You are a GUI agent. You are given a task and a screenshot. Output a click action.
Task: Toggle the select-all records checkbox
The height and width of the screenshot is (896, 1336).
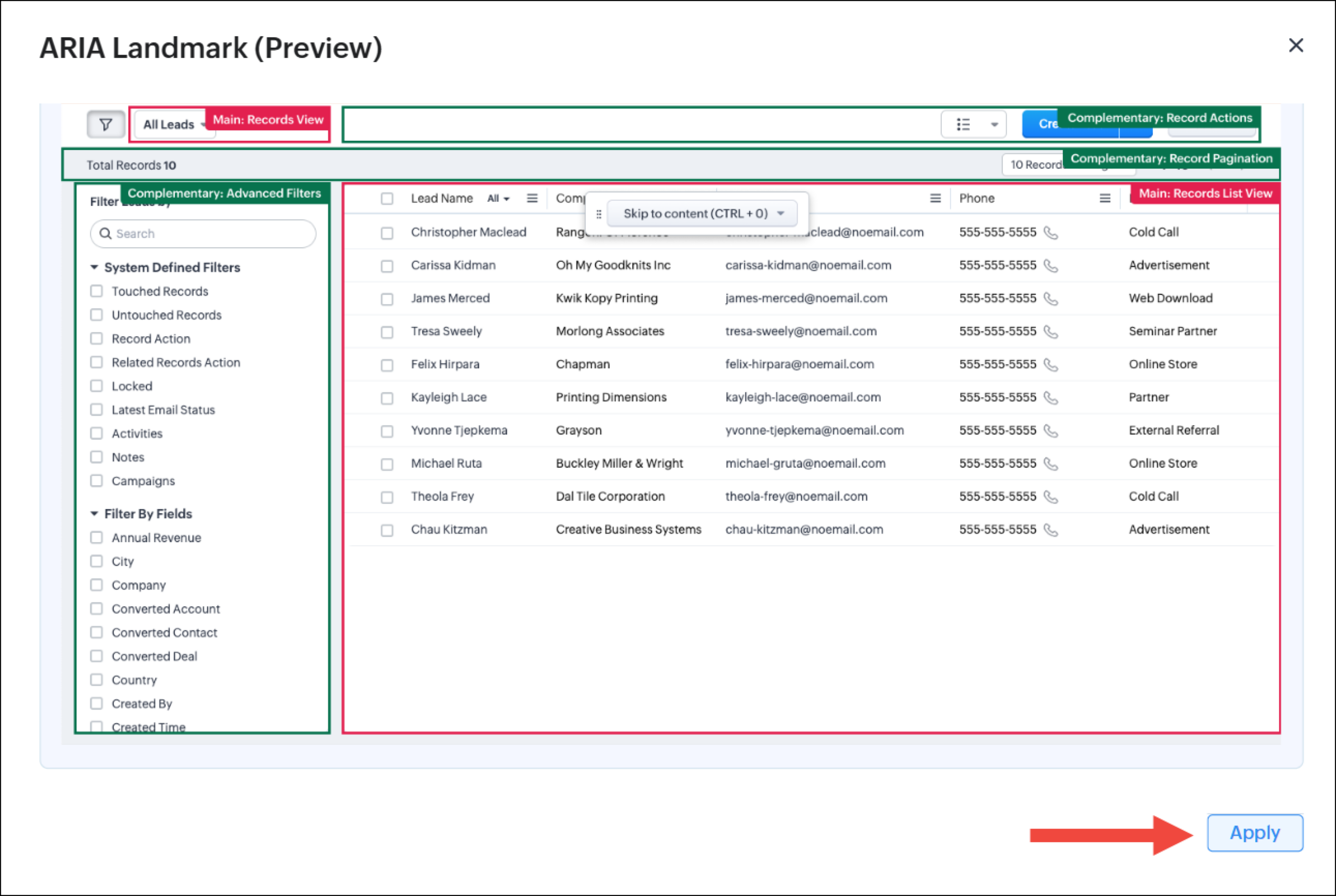pyautogui.click(x=387, y=199)
